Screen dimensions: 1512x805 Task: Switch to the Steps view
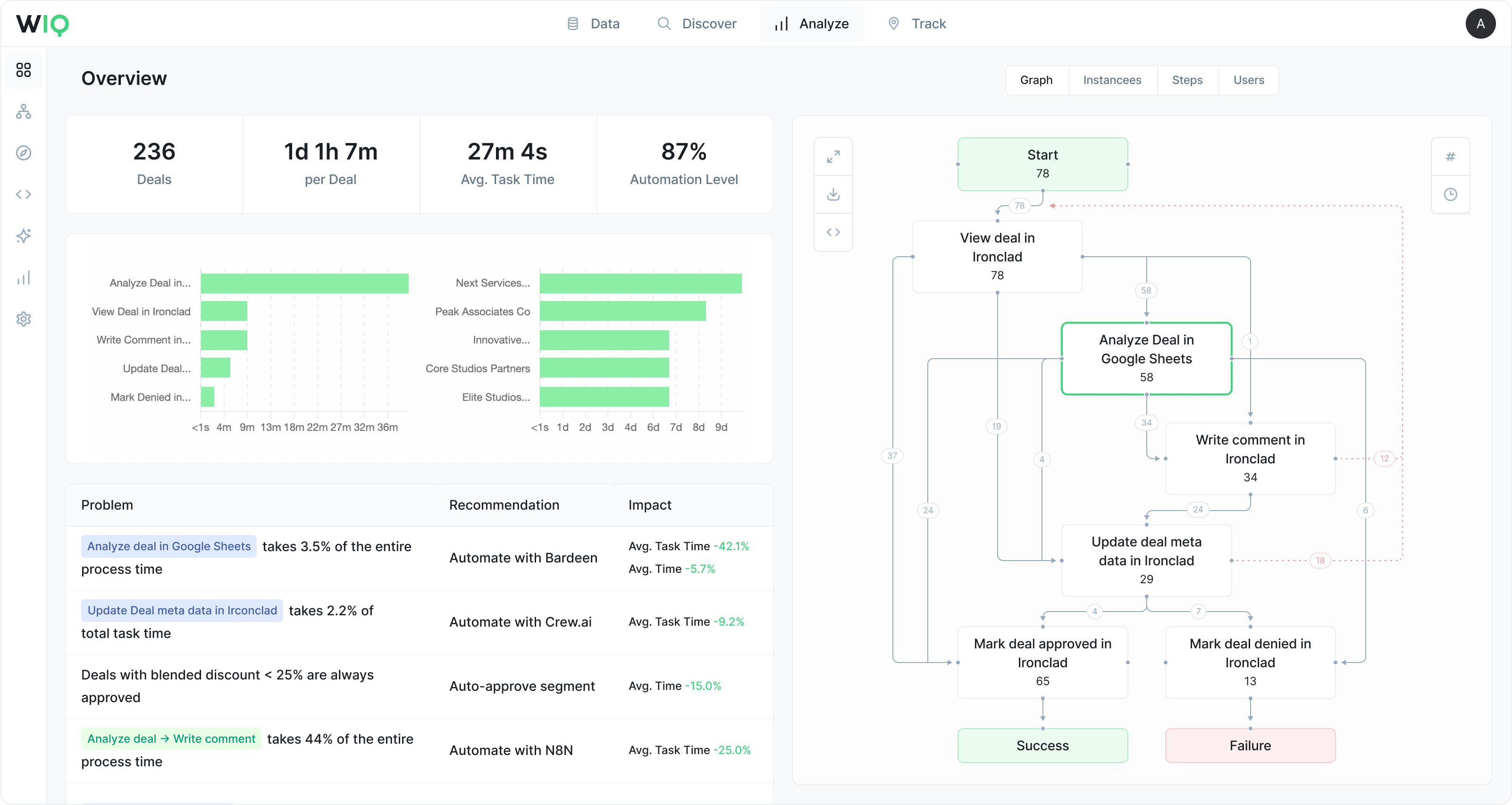(x=1187, y=80)
